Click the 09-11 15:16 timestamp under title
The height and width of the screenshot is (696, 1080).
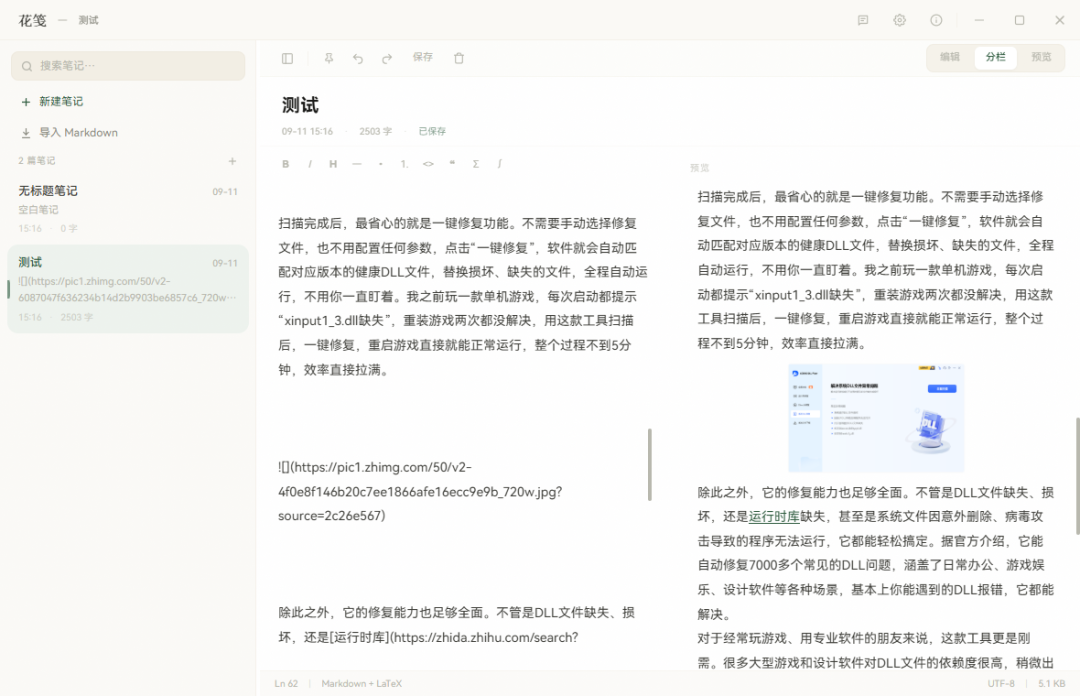307,131
